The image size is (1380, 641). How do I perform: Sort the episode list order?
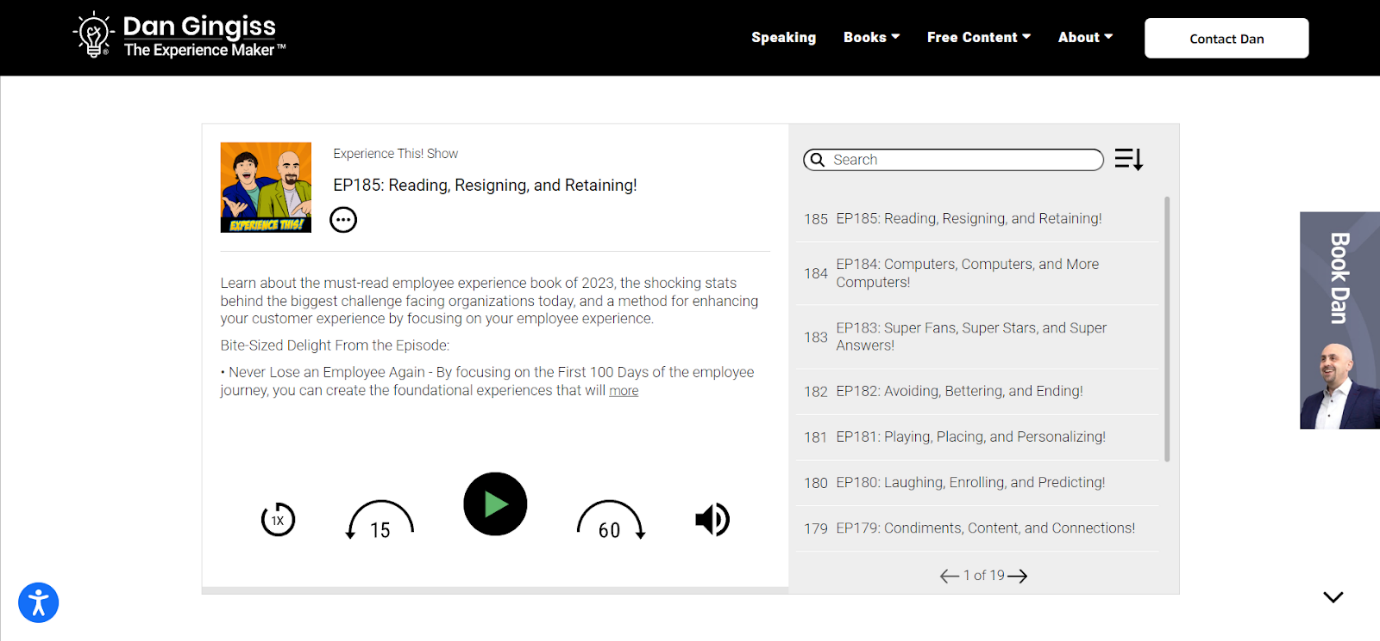tap(1129, 159)
